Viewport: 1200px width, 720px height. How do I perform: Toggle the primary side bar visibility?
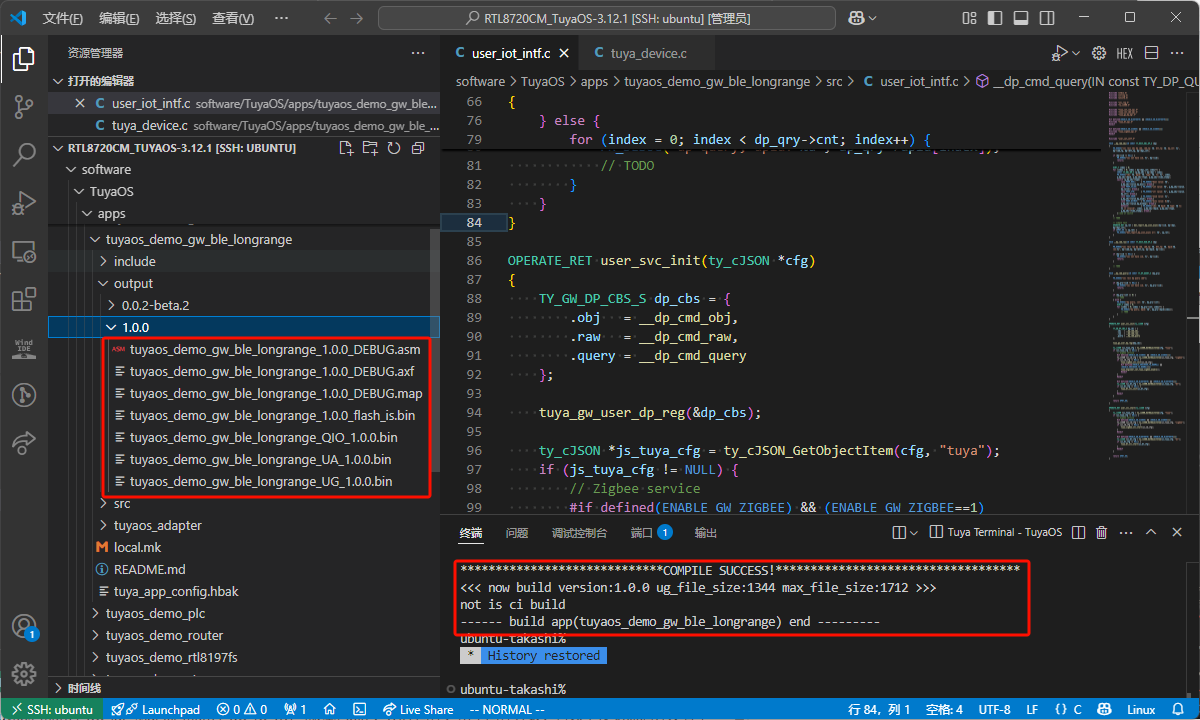point(995,18)
